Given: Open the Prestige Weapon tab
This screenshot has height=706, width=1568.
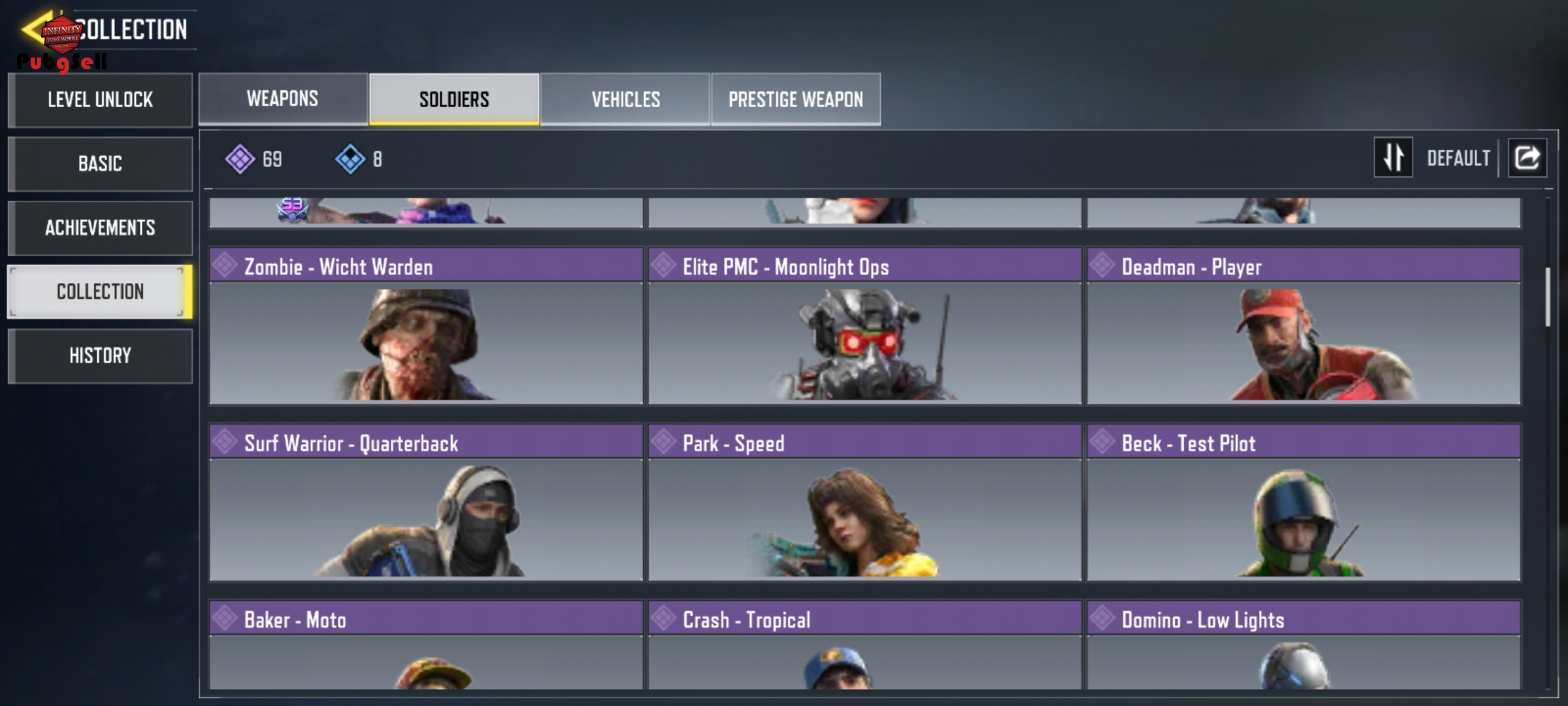Looking at the screenshot, I should point(796,99).
